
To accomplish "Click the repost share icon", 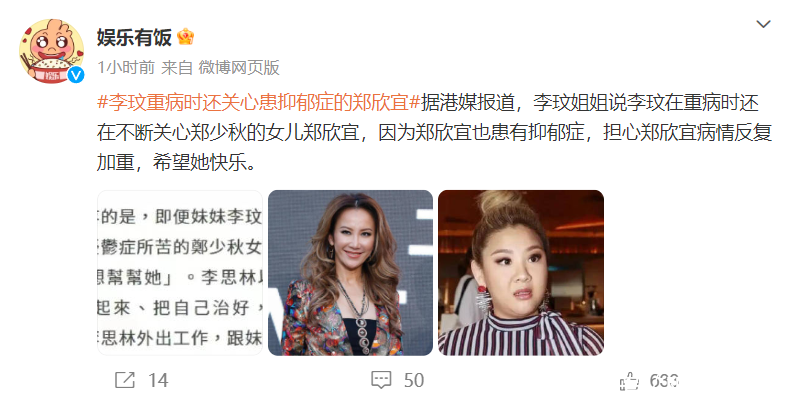I will point(125,380).
